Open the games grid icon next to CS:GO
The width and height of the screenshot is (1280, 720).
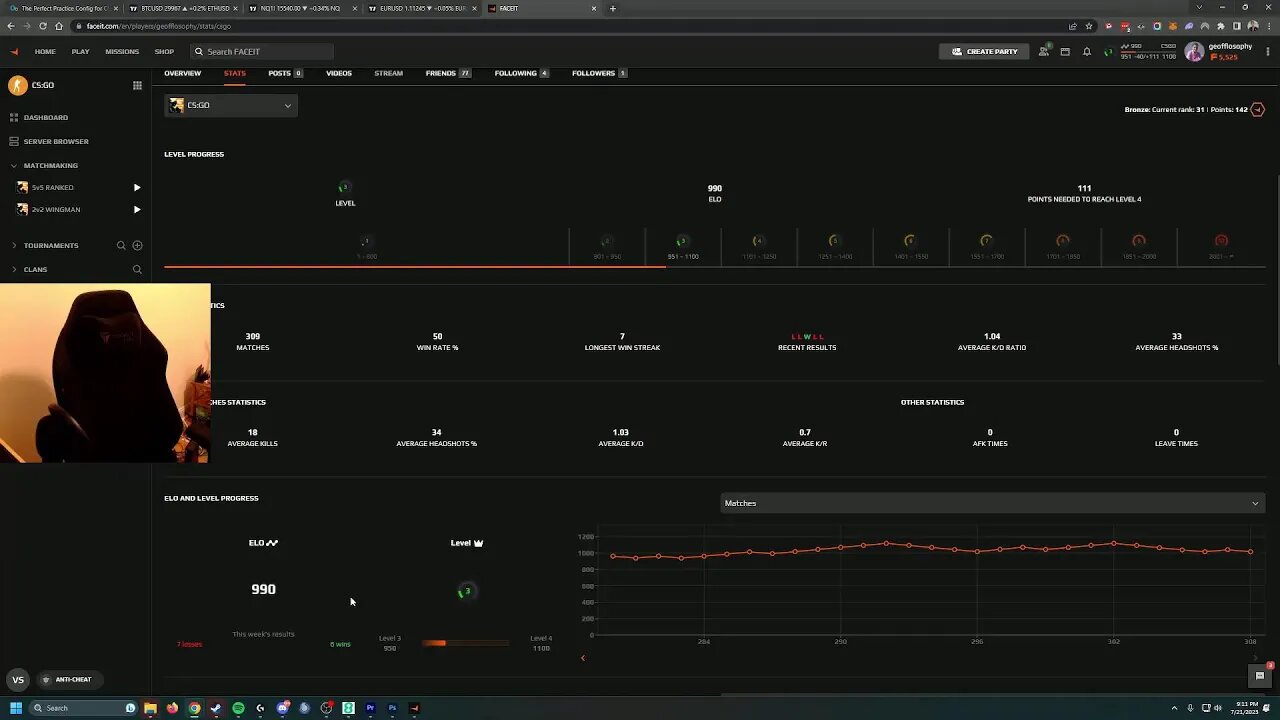coord(137,85)
